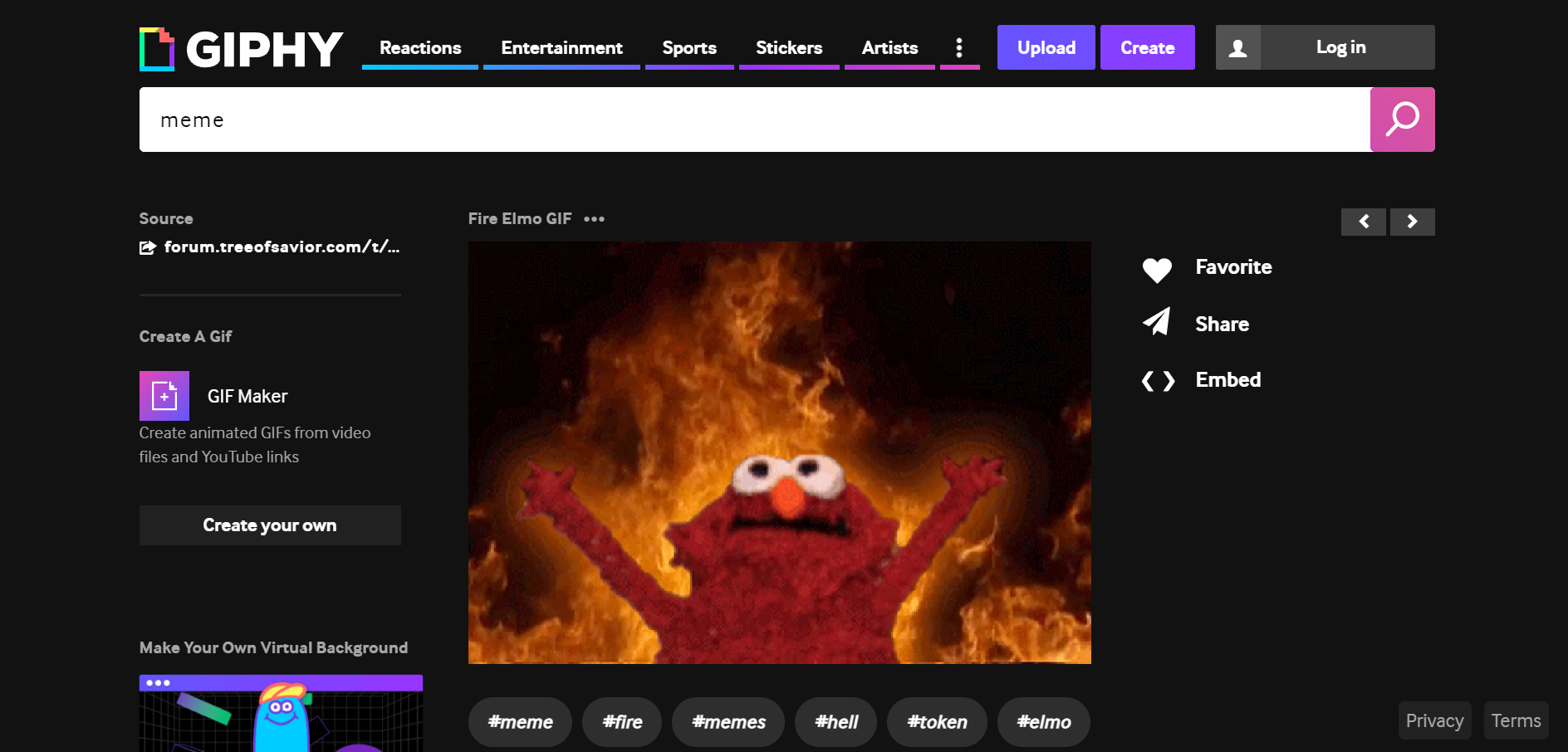The height and width of the screenshot is (752, 1568).
Task: Expand the three-dot more categories menu
Action: coord(959,47)
